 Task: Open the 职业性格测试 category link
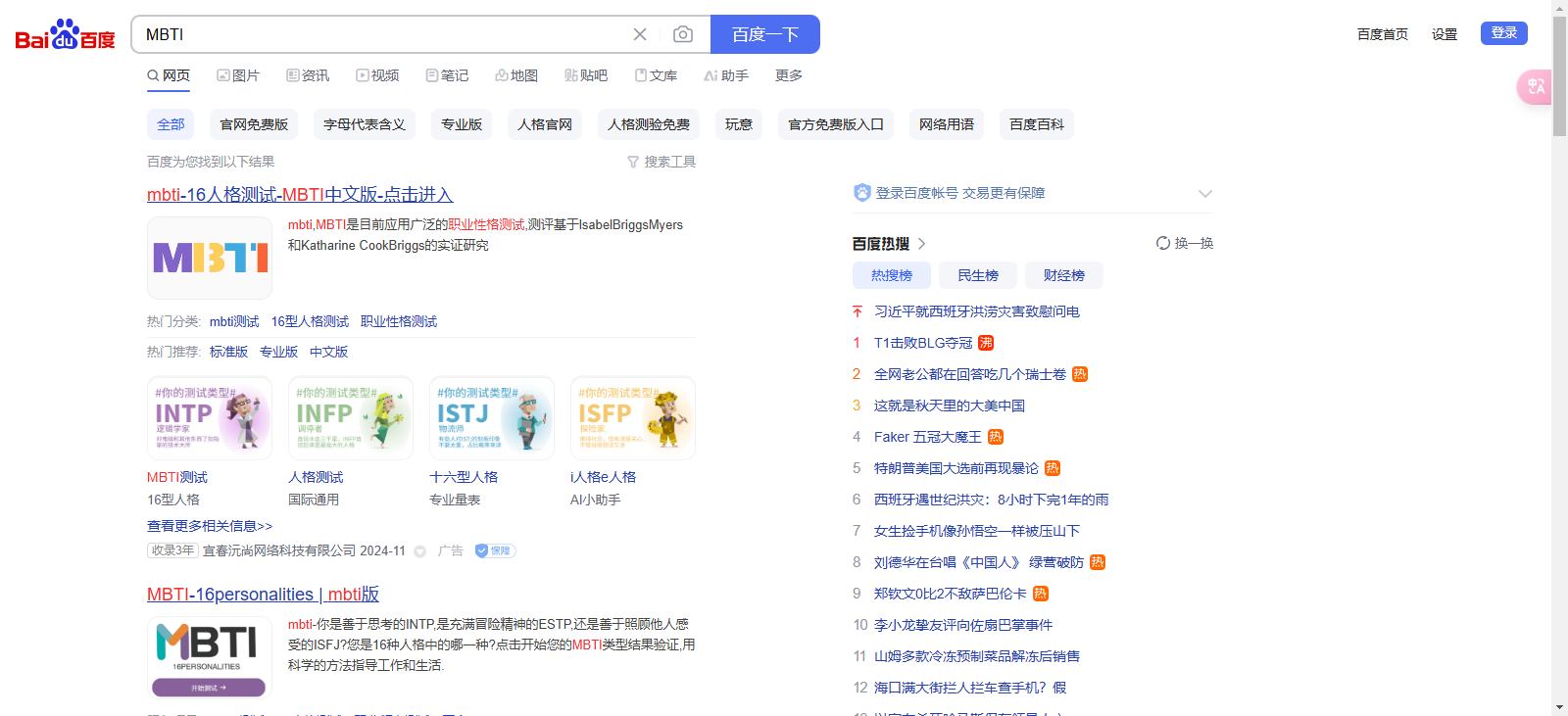(x=399, y=321)
